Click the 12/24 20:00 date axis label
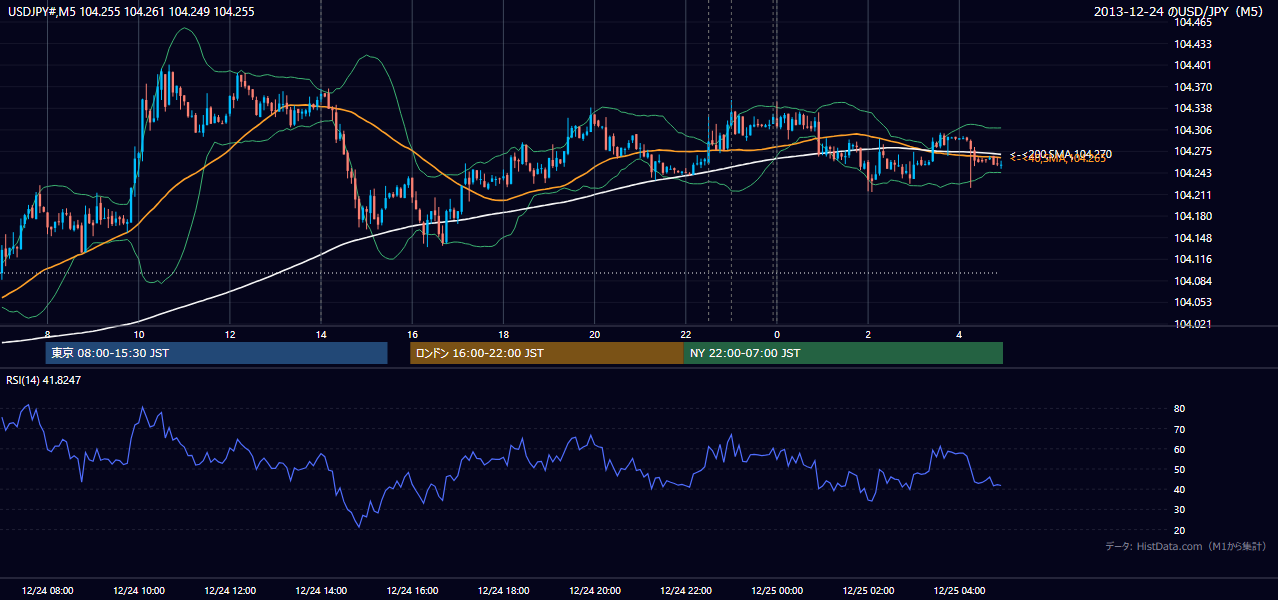Screen dimensions: 1278x600 595,590
